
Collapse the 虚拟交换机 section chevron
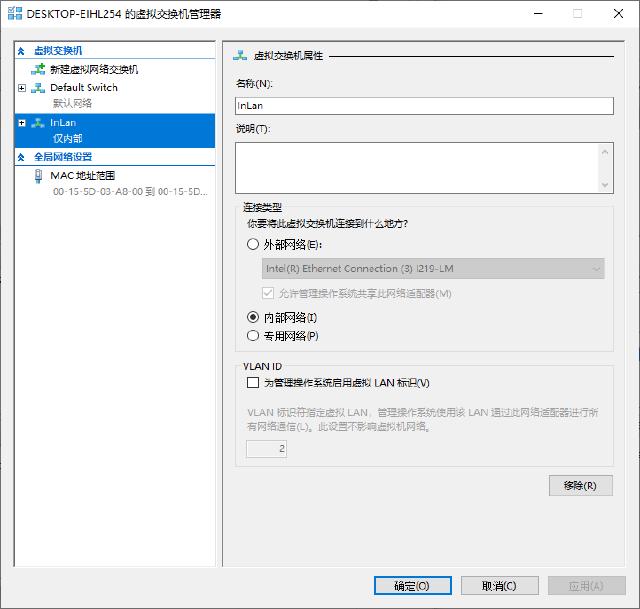pyautogui.click(x=21, y=51)
